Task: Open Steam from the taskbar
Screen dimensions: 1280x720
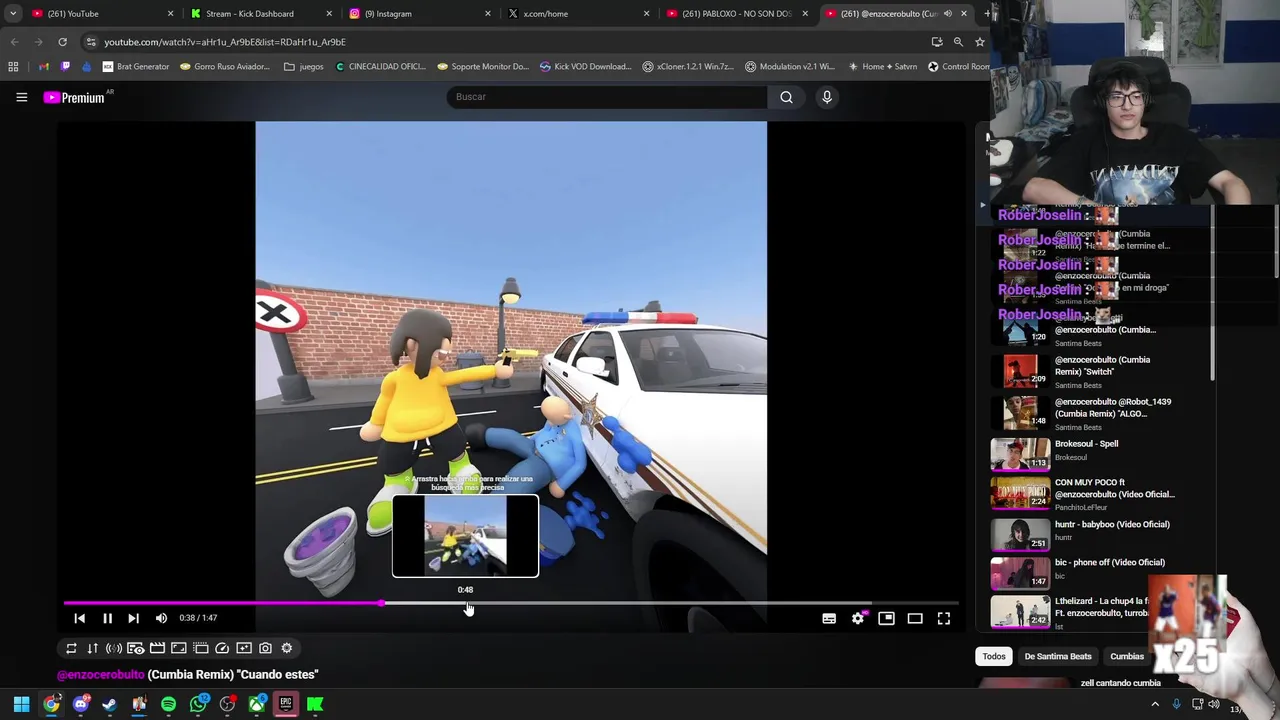Action: pyautogui.click(x=109, y=704)
